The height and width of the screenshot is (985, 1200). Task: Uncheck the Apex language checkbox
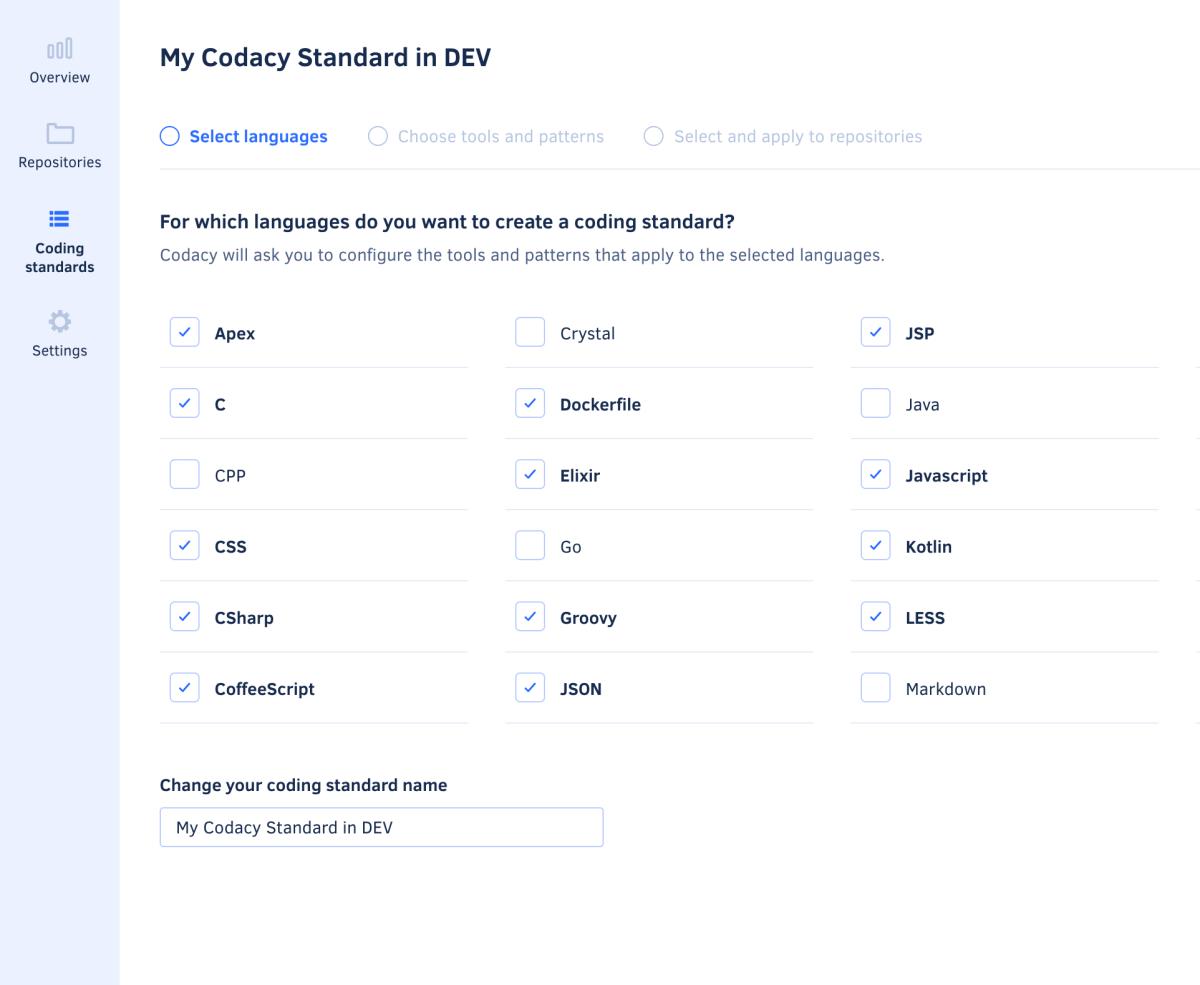(184, 331)
